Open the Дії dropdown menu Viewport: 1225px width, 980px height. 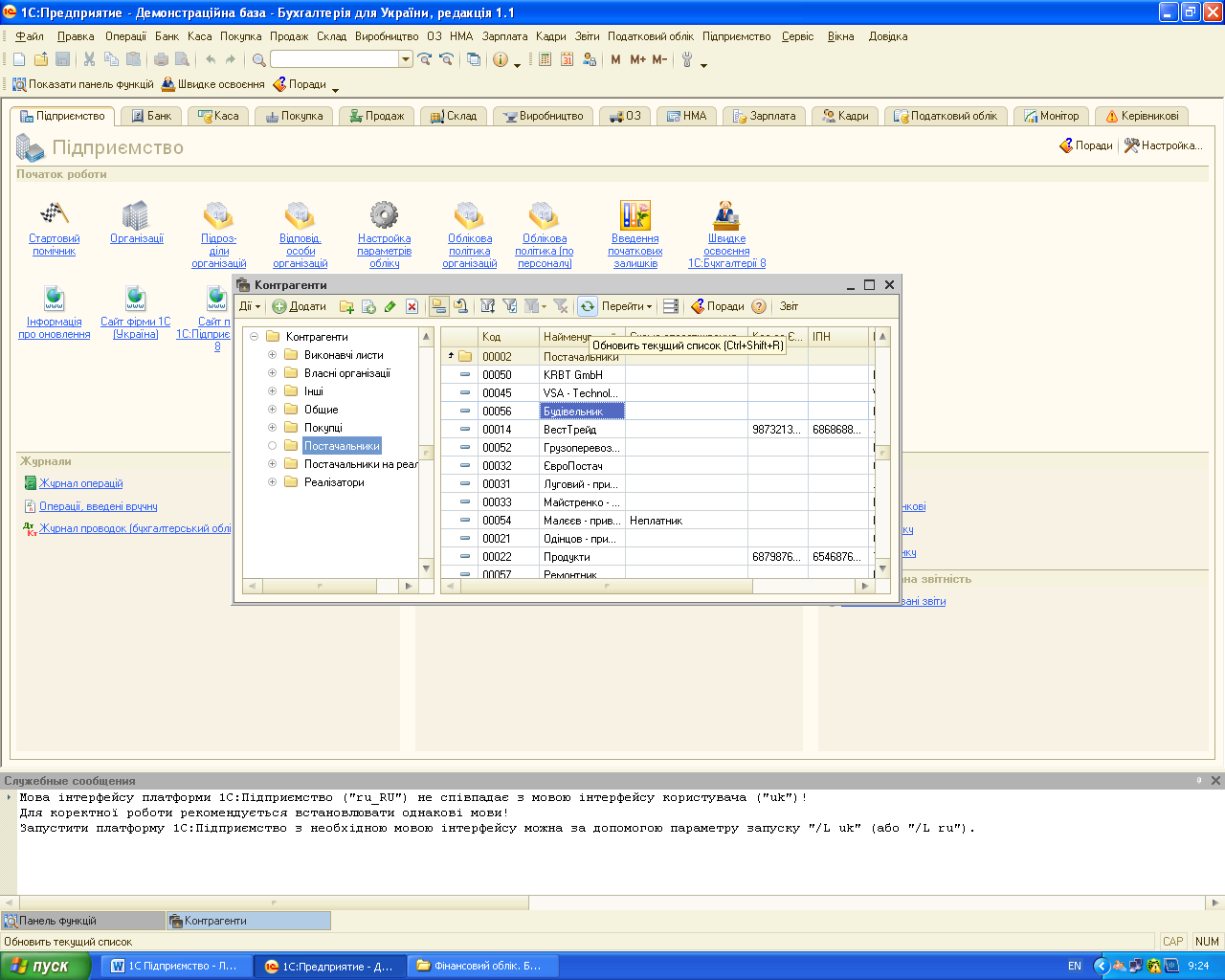(249, 306)
